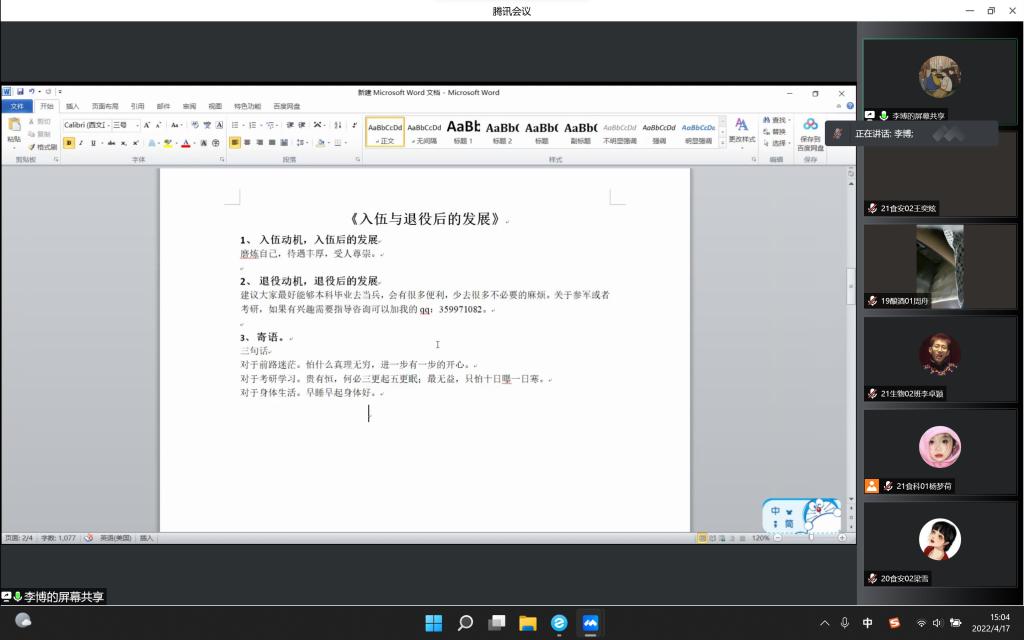Screen dimensions: 1024x640
Task: Toggle align left paragraph button
Action: point(234,143)
